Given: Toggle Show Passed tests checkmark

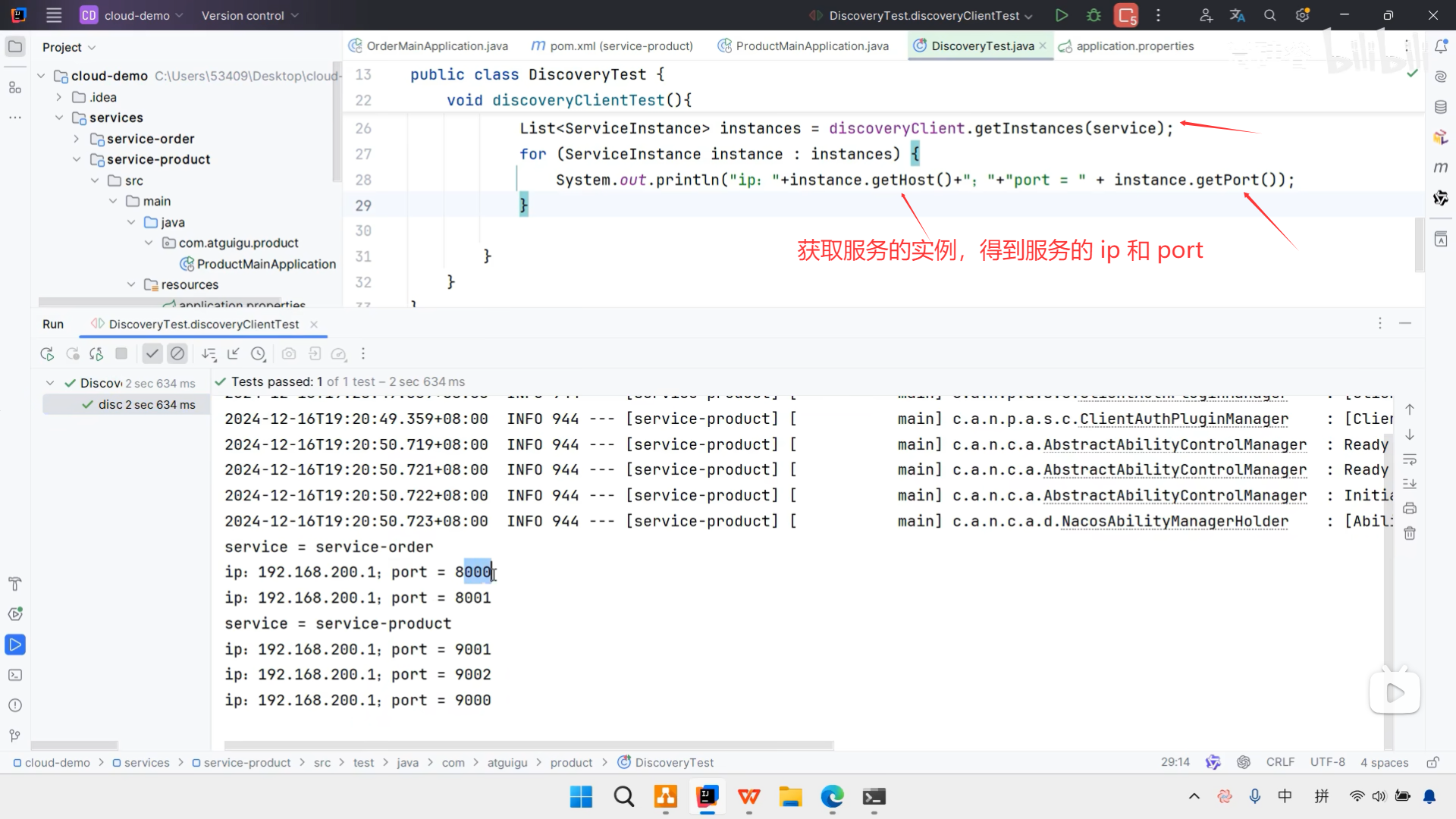Looking at the screenshot, I should point(152,353).
